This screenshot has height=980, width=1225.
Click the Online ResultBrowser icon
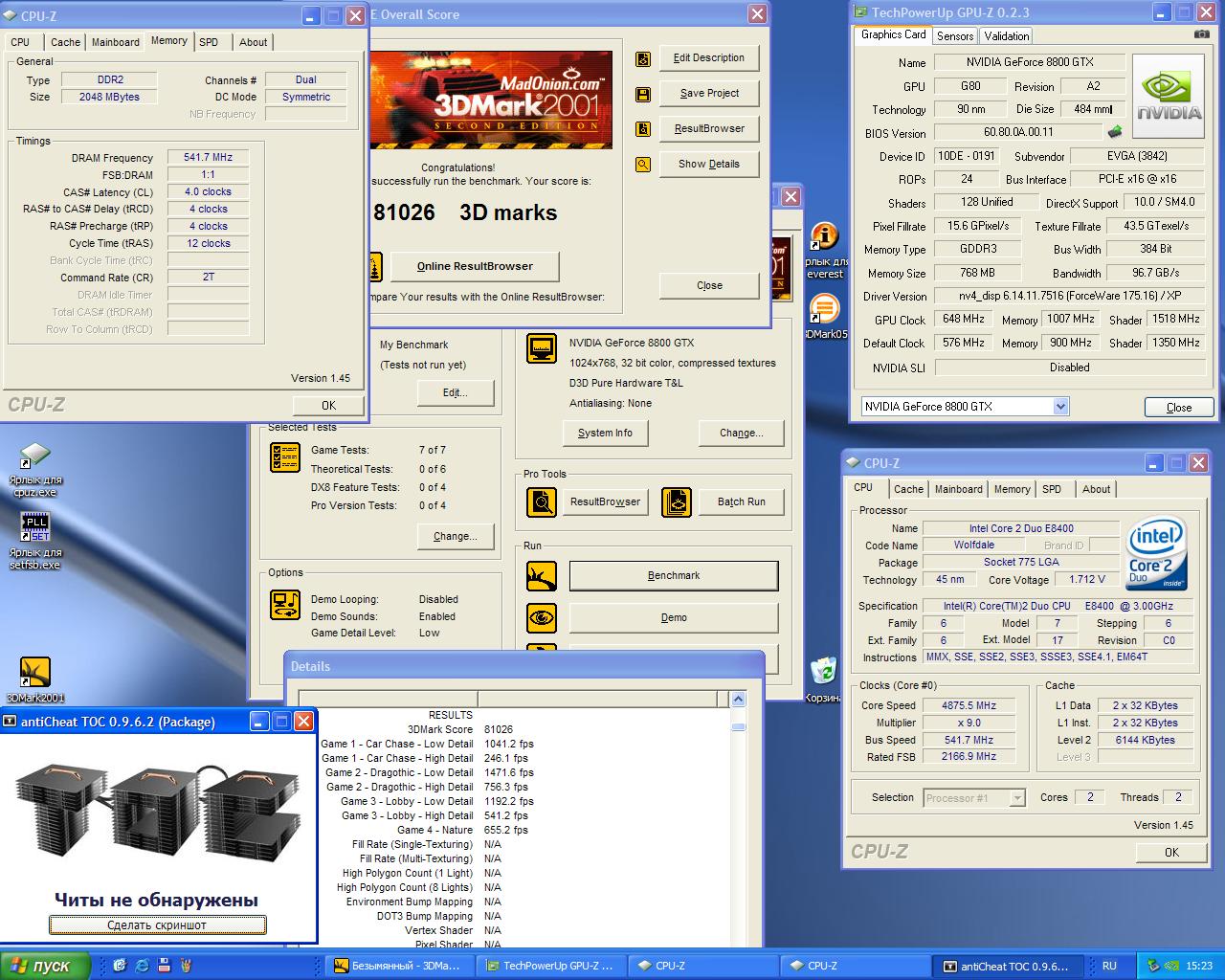(375, 267)
